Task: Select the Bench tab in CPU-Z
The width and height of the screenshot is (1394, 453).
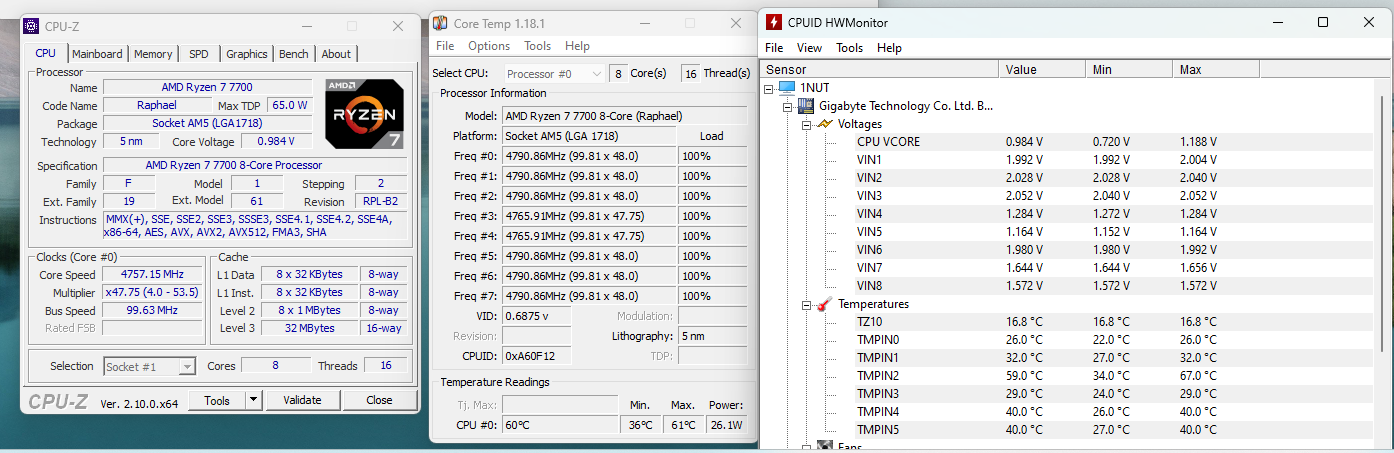Action: (x=294, y=54)
